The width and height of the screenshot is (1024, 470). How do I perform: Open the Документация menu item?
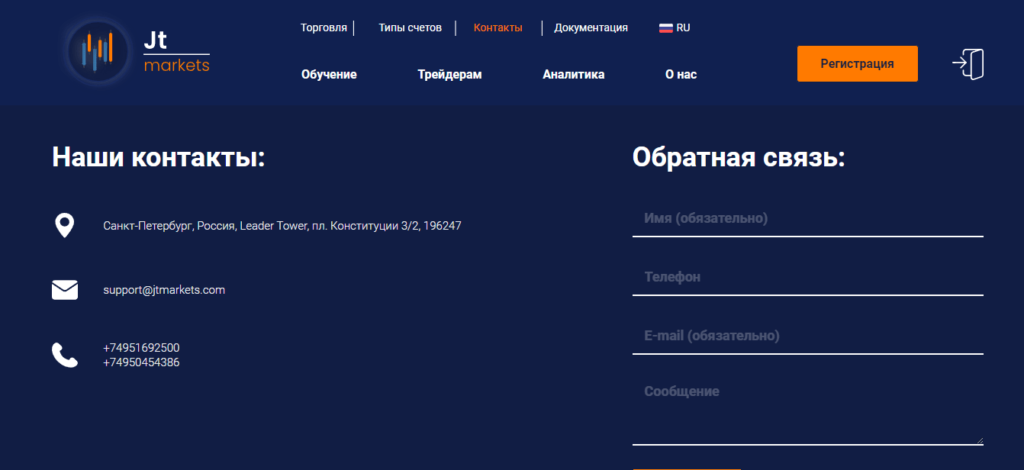[591, 28]
